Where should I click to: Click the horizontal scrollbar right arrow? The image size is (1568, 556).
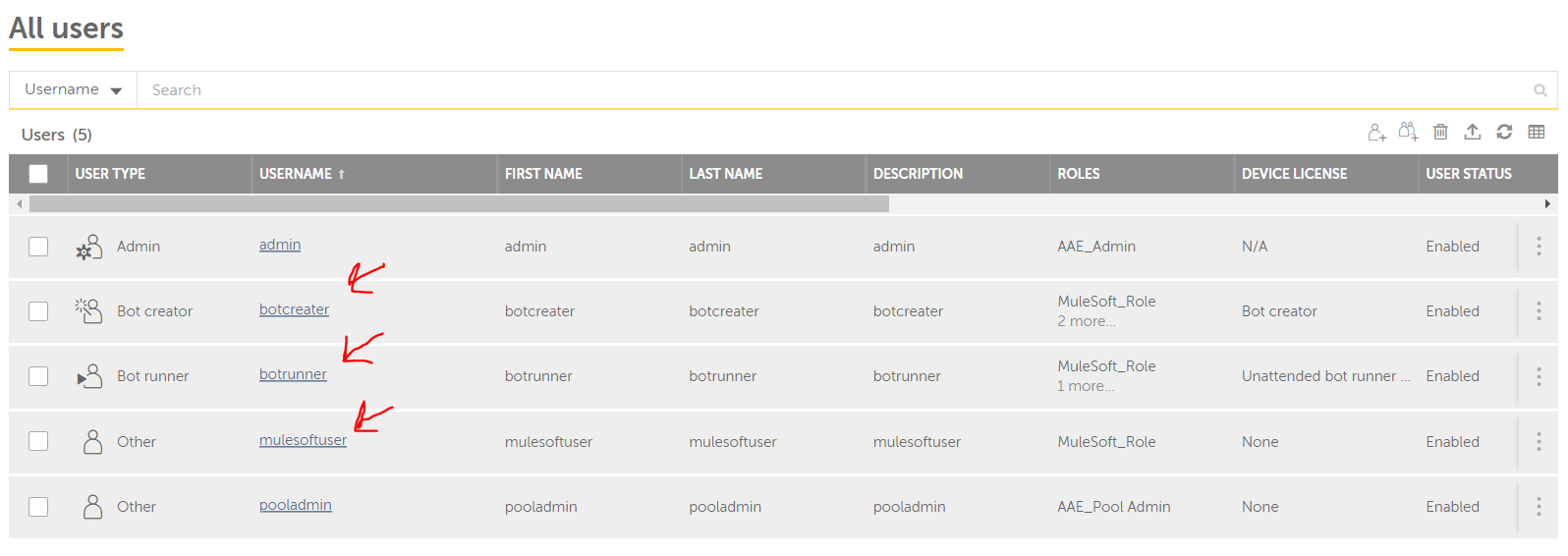pos(1547,204)
